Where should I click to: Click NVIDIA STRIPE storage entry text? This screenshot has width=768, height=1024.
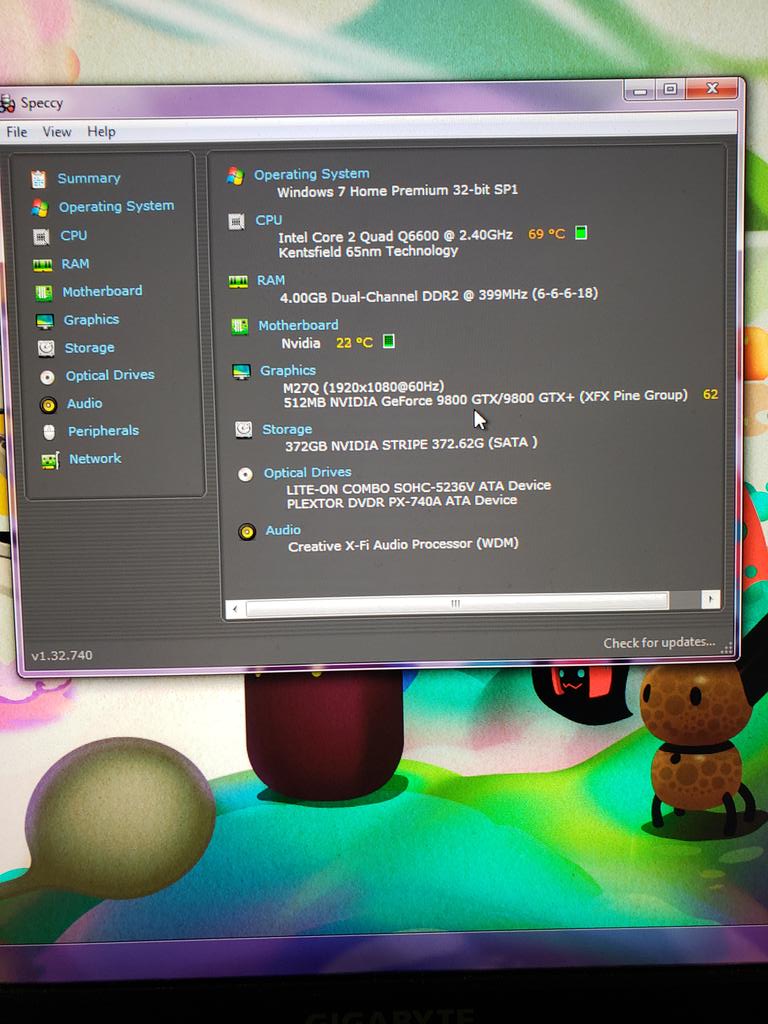(x=411, y=444)
